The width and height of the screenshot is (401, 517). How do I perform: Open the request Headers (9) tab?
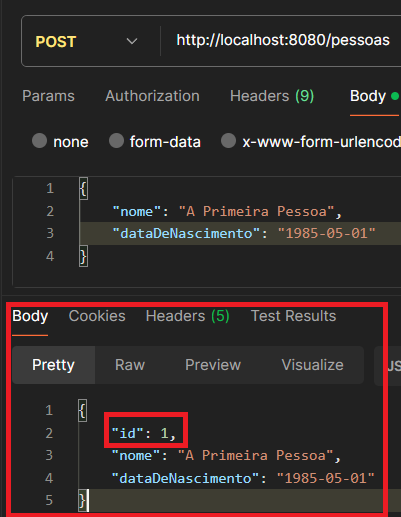coord(272,96)
